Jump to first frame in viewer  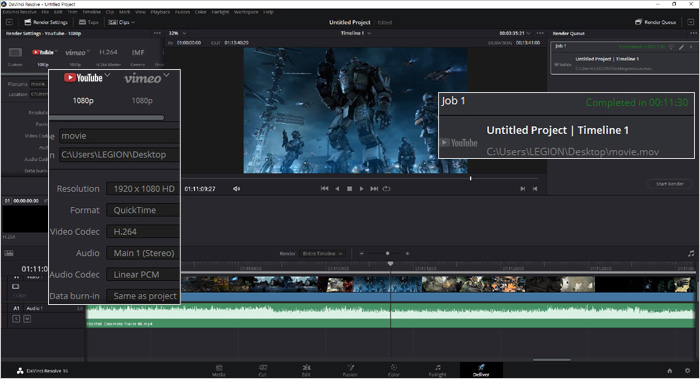[325, 189]
